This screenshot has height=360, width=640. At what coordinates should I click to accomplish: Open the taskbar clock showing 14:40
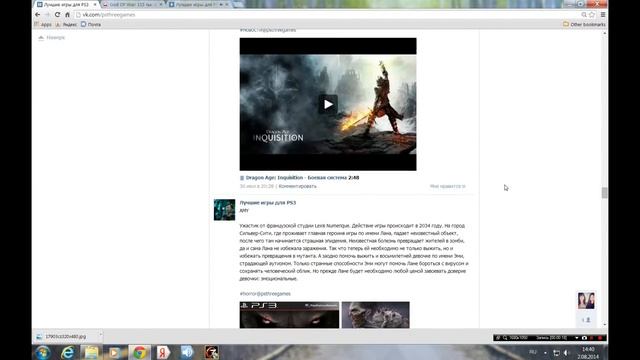click(x=588, y=353)
